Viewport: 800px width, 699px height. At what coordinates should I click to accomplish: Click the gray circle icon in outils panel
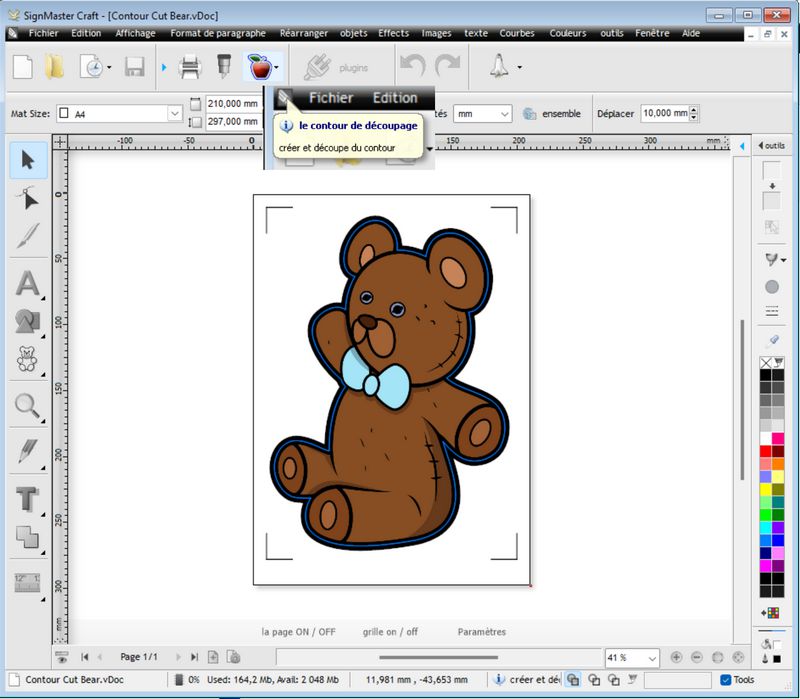coord(772,287)
